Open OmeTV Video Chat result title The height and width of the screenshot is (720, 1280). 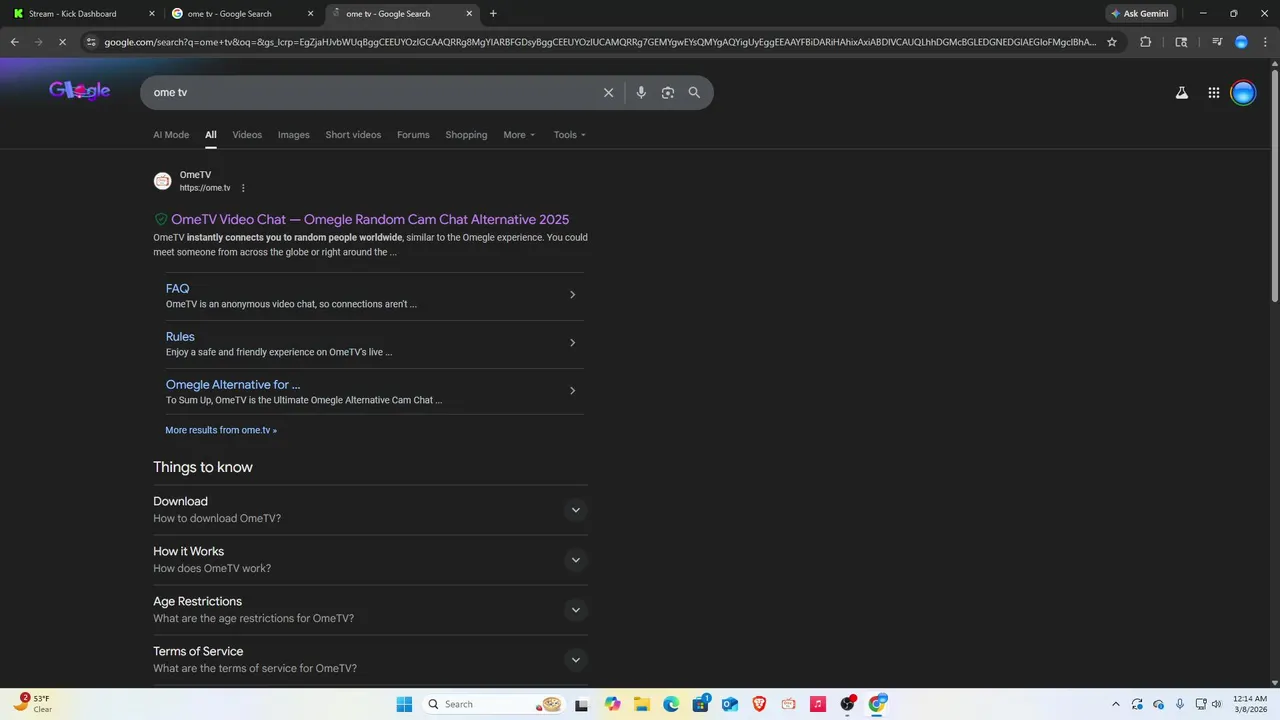370,220
